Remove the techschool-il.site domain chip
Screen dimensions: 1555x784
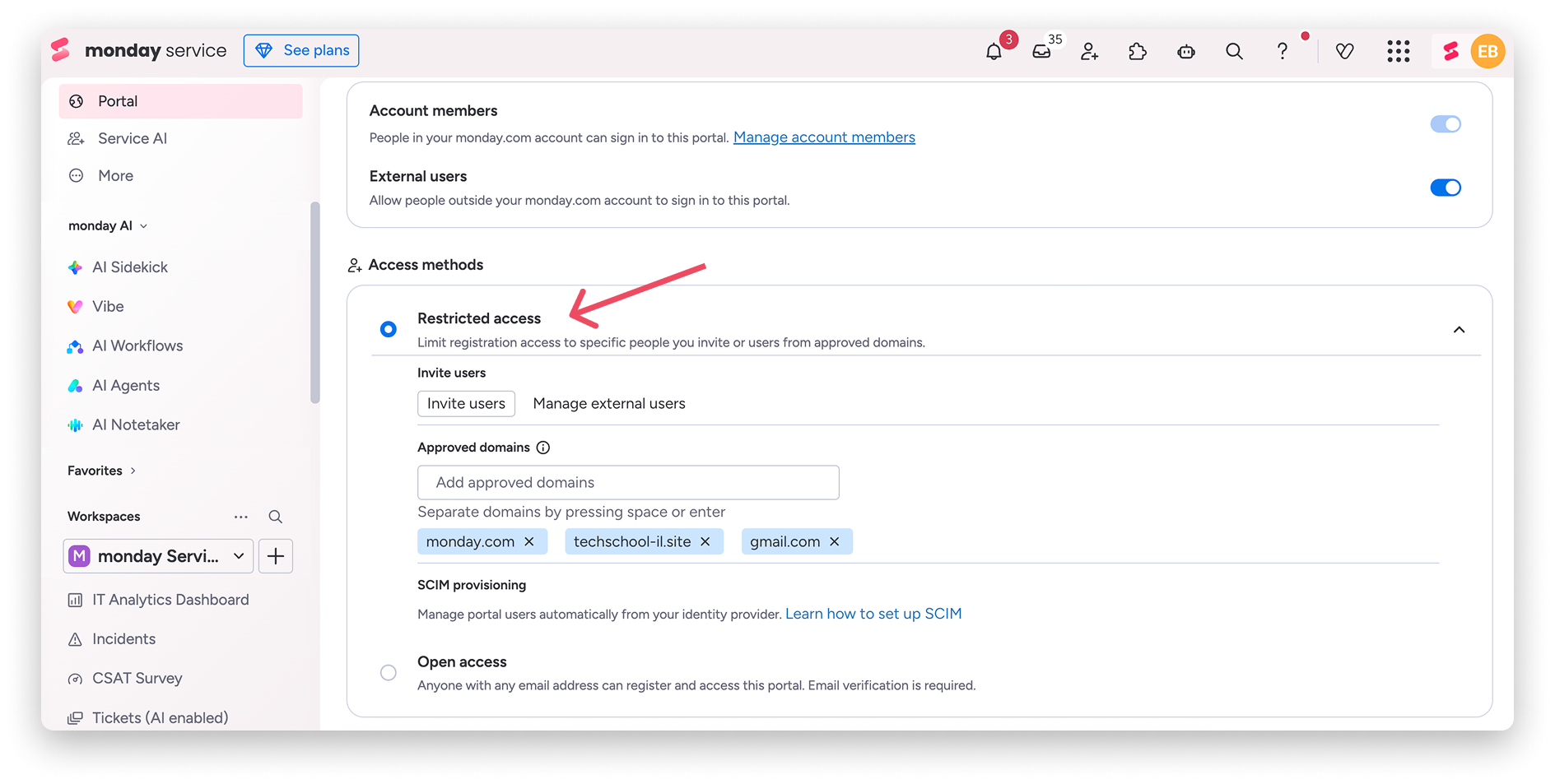(x=705, y=541)
